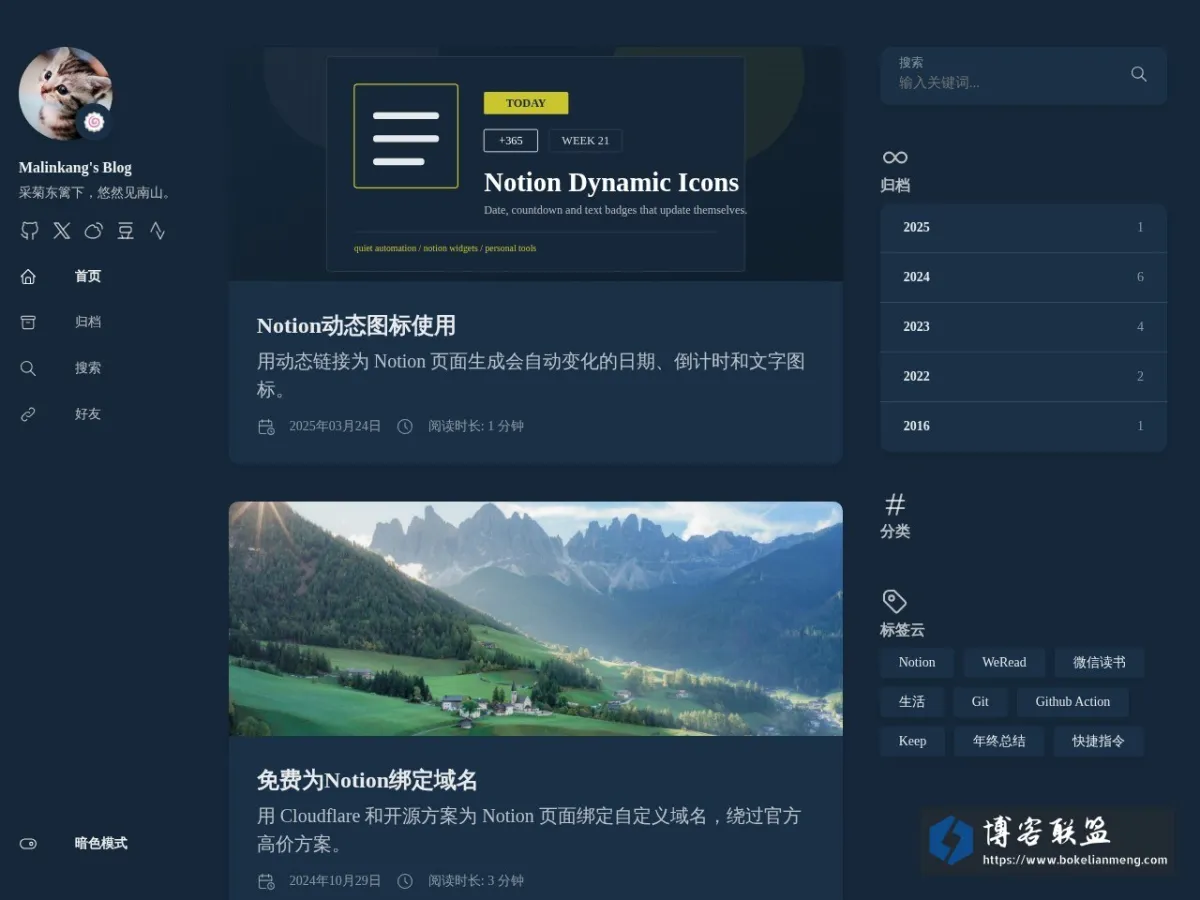Open post title Notion动态图标使用

pyautogui.click(x=356, y=326)
